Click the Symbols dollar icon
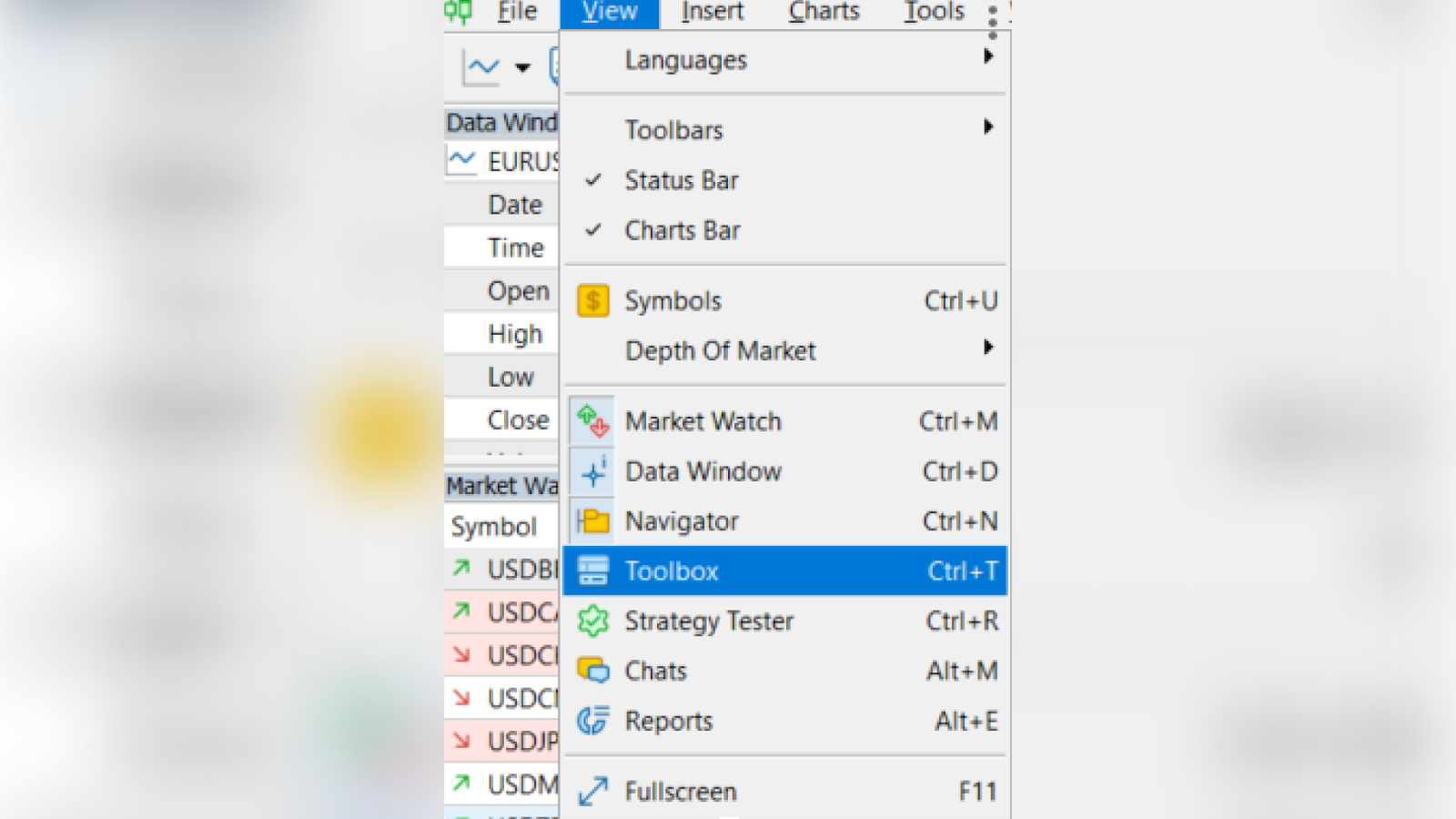 pyautogui.click(x=593, y=300)
